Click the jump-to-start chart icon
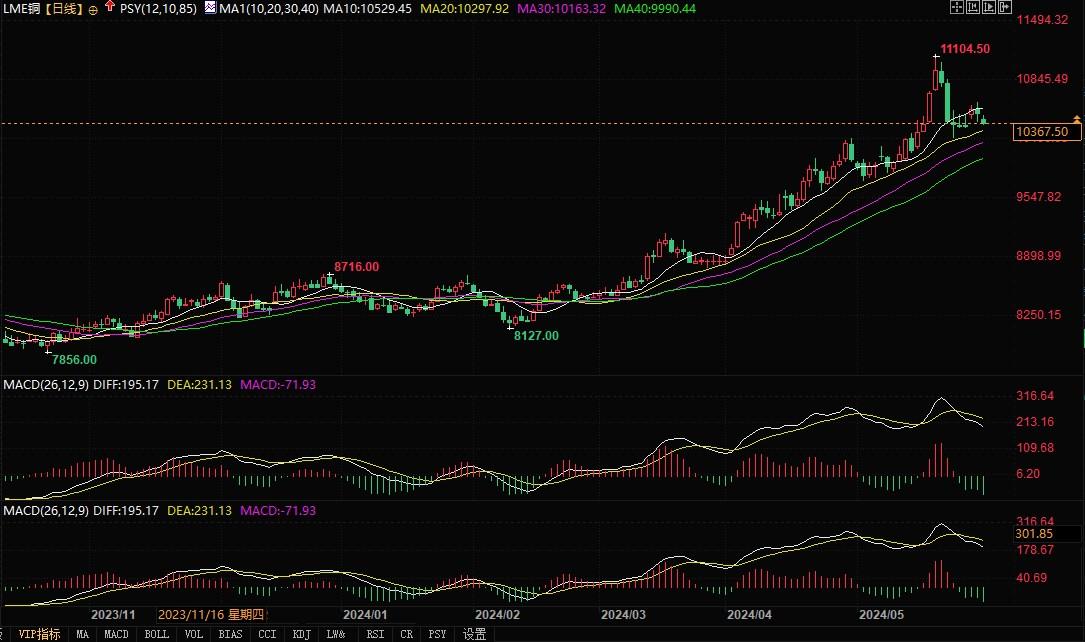Image resolution: width=1085 pixels, height=642 pixels. (973, 7)
